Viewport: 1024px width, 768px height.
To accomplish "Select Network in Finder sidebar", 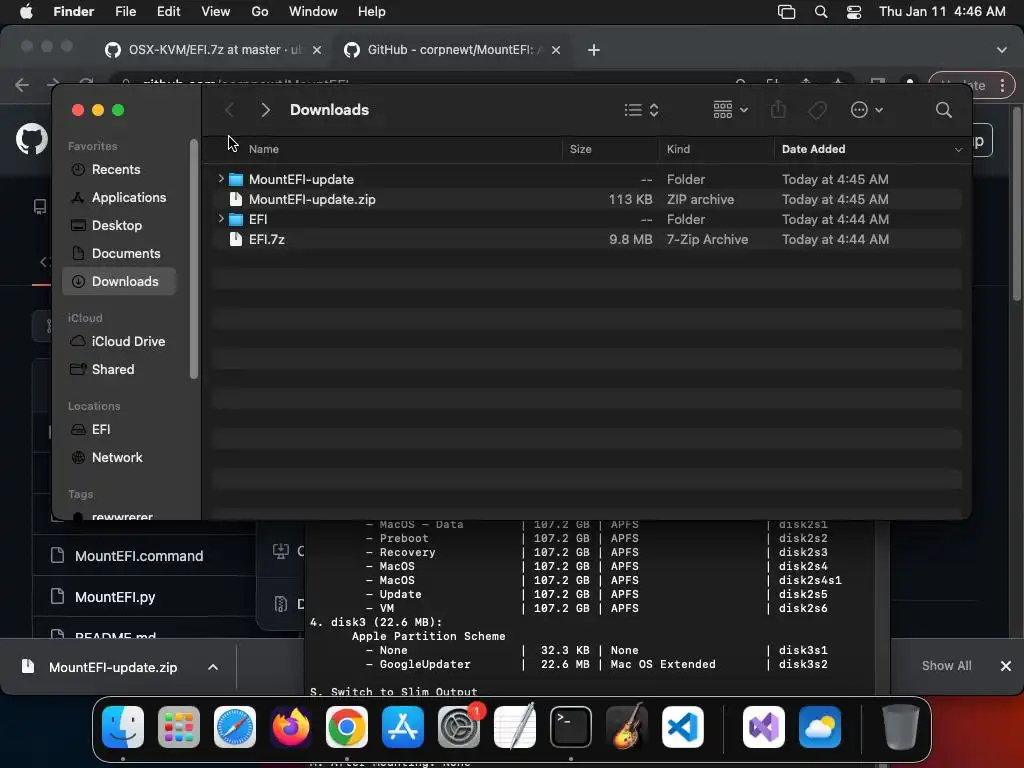I will [117, 458].
